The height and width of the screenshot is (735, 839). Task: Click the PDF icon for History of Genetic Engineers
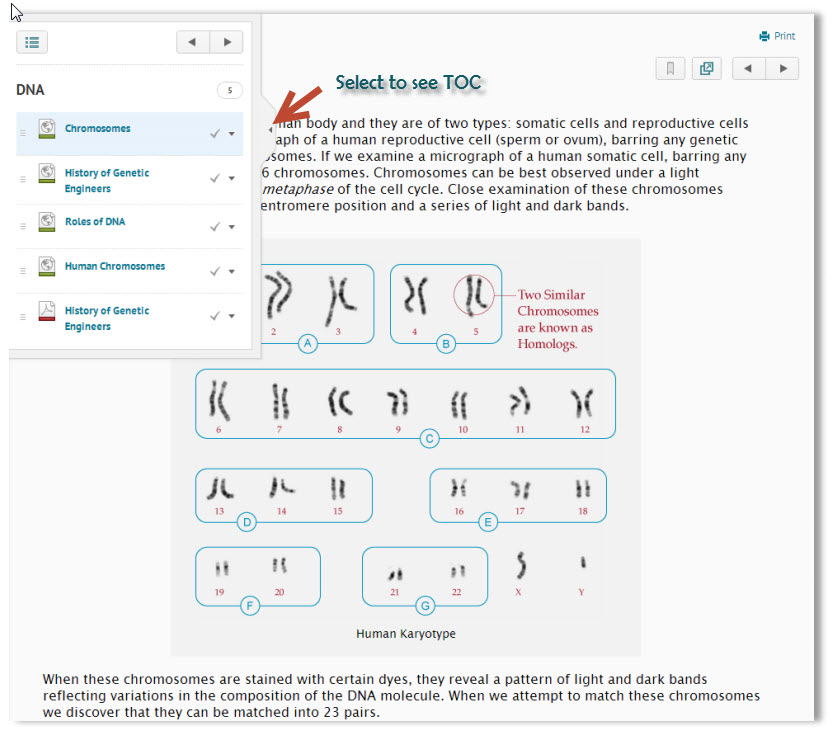[46, 312]
